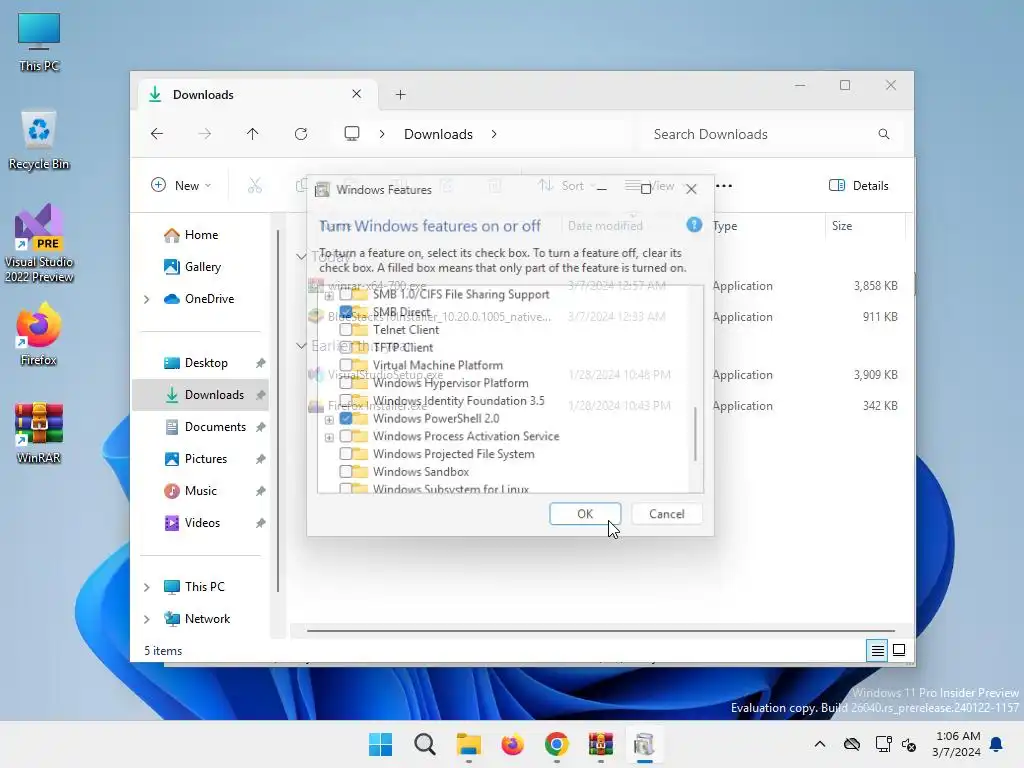This screenshot has height=768, width=1024.
Task: Expand Windows Process Activation Service node
Action: pos(329,437)
